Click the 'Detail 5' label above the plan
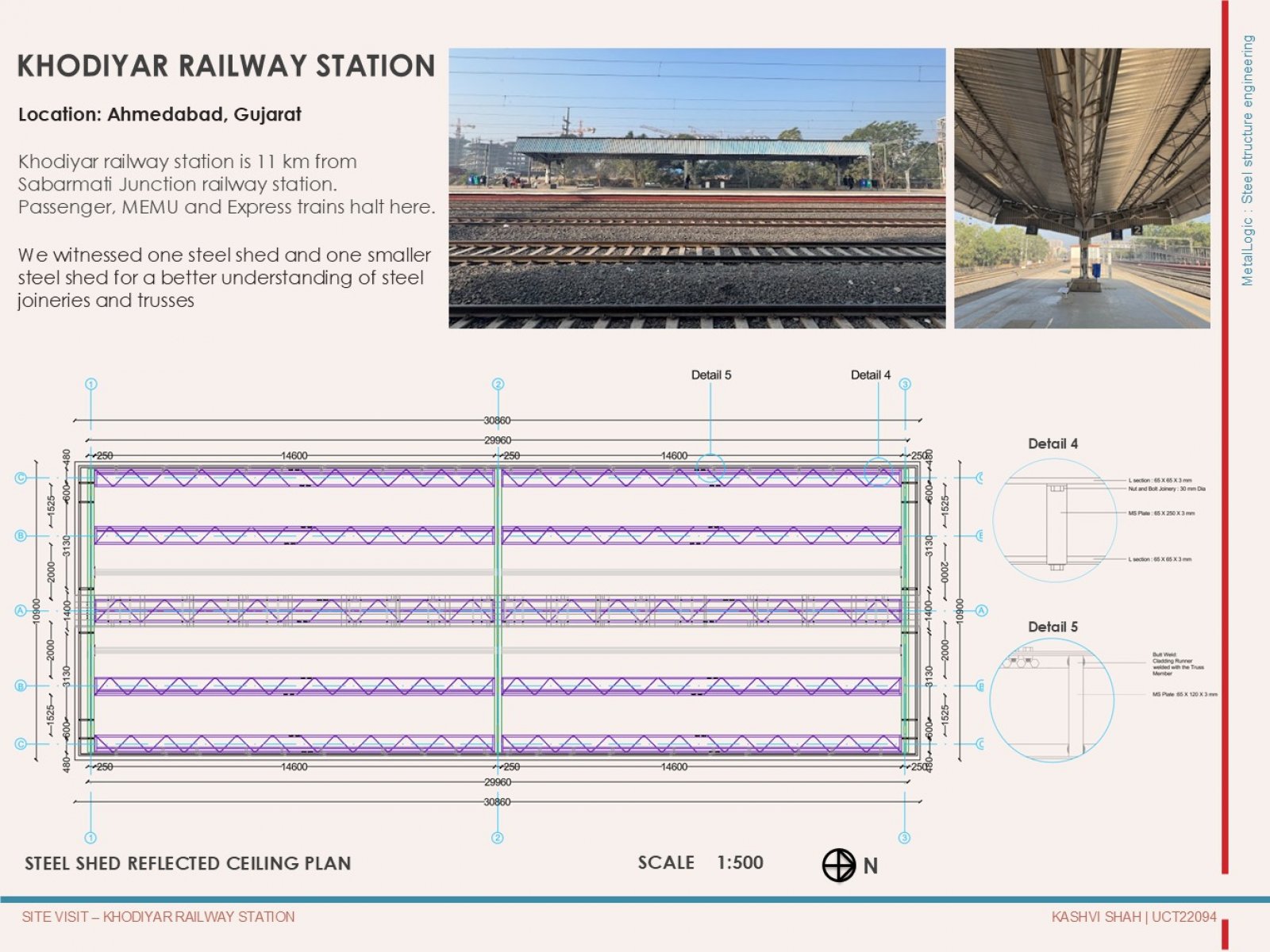Viewport: 1270px width, 952px height. coord(711,375)
